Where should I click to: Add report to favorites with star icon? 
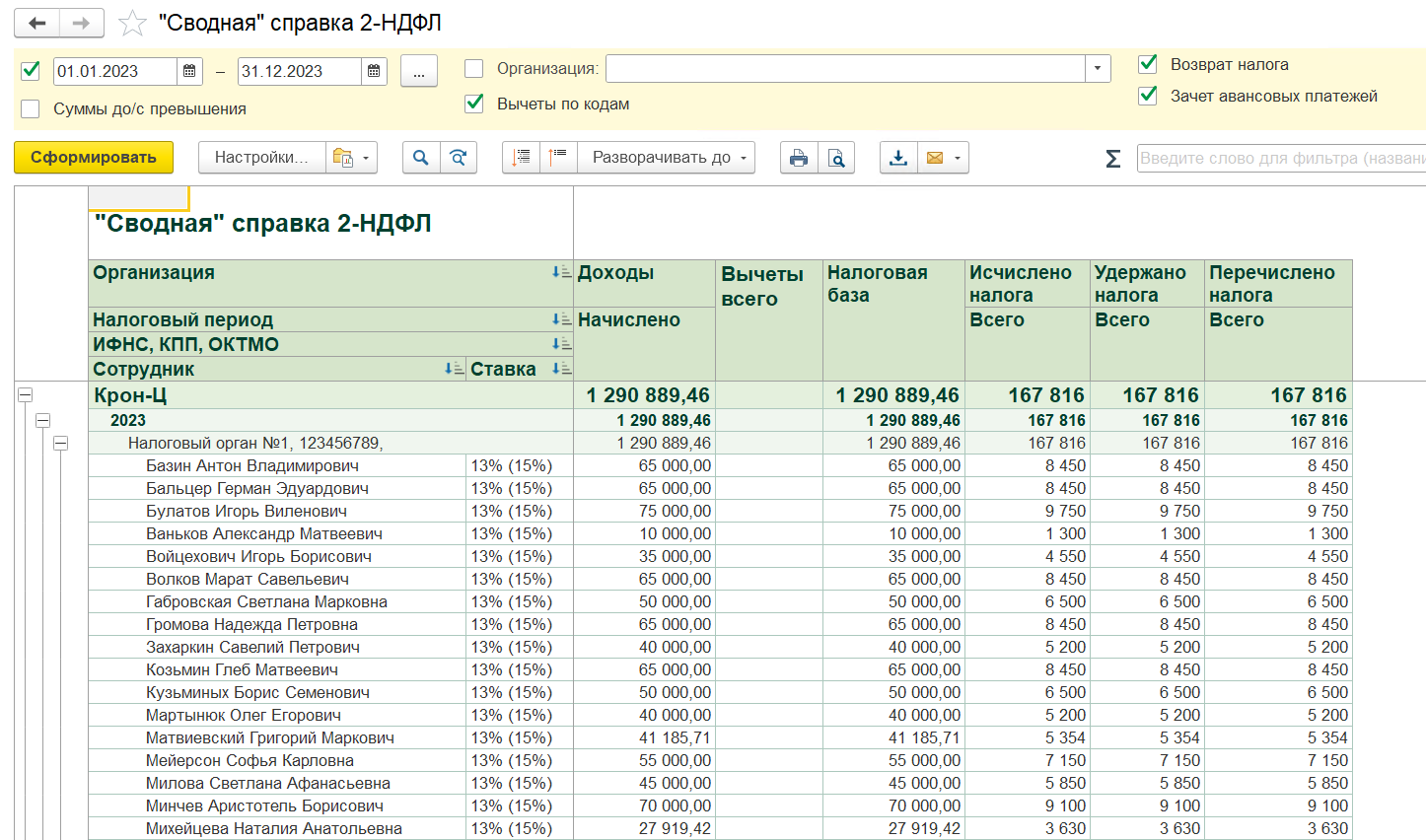point(132,23)
